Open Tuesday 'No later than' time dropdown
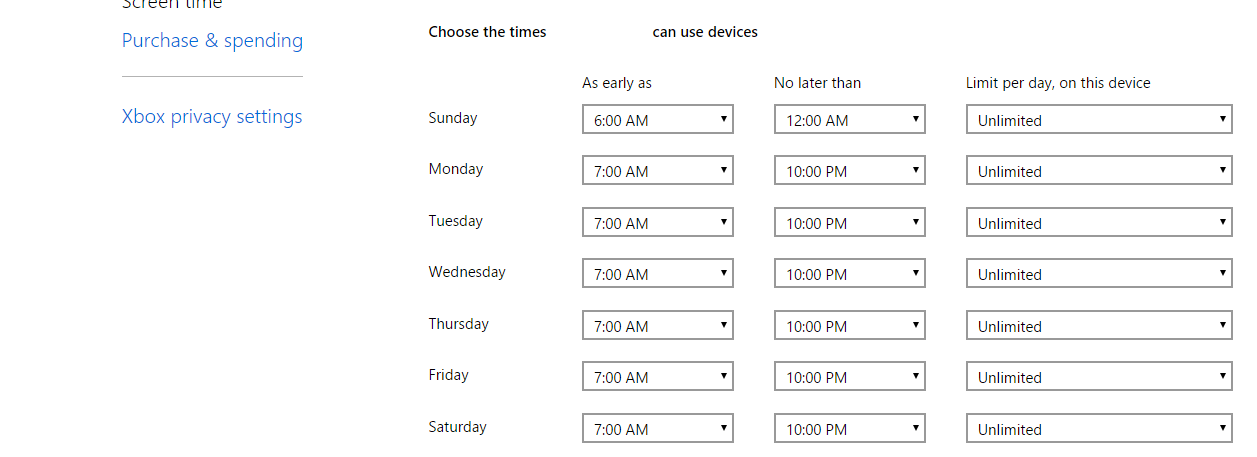The width and height of the screenshot is (1257, 457). 850,222
